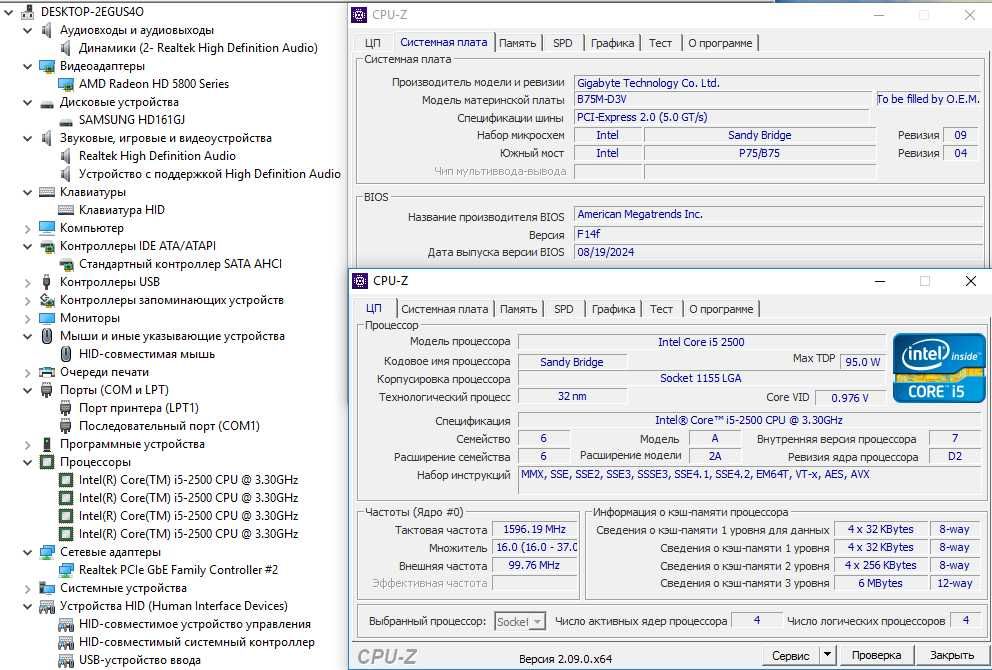
Task: Click the CPU-Z app icon in the front window title bar
Action: 360,281
